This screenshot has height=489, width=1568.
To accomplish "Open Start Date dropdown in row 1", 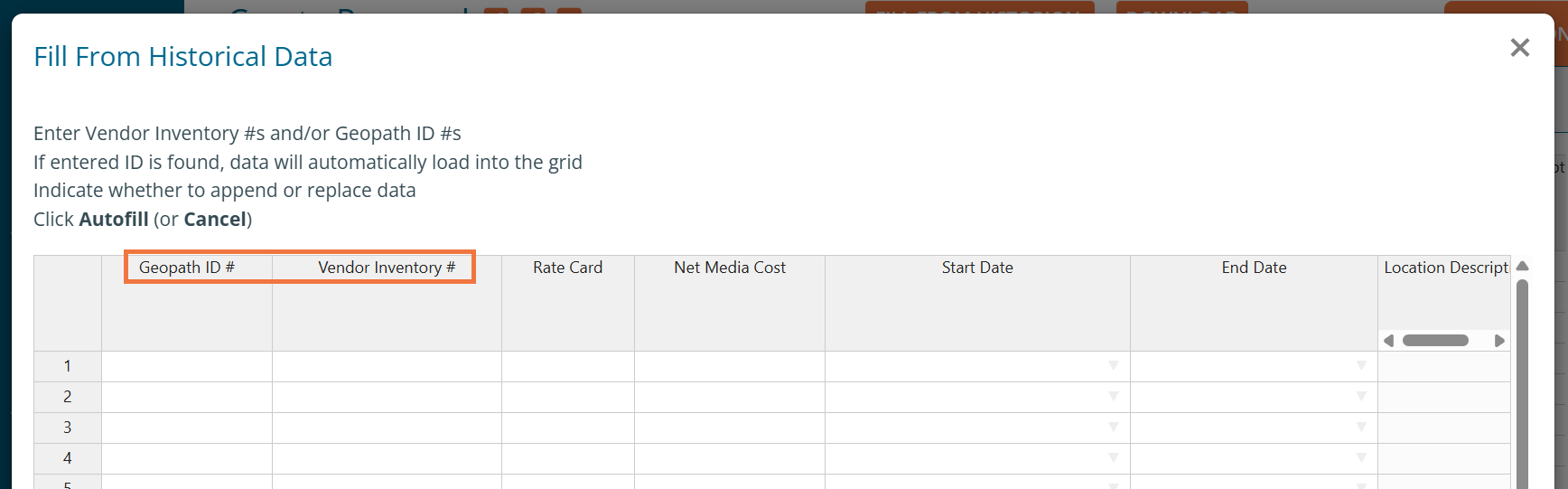I will coord(1113,366).
